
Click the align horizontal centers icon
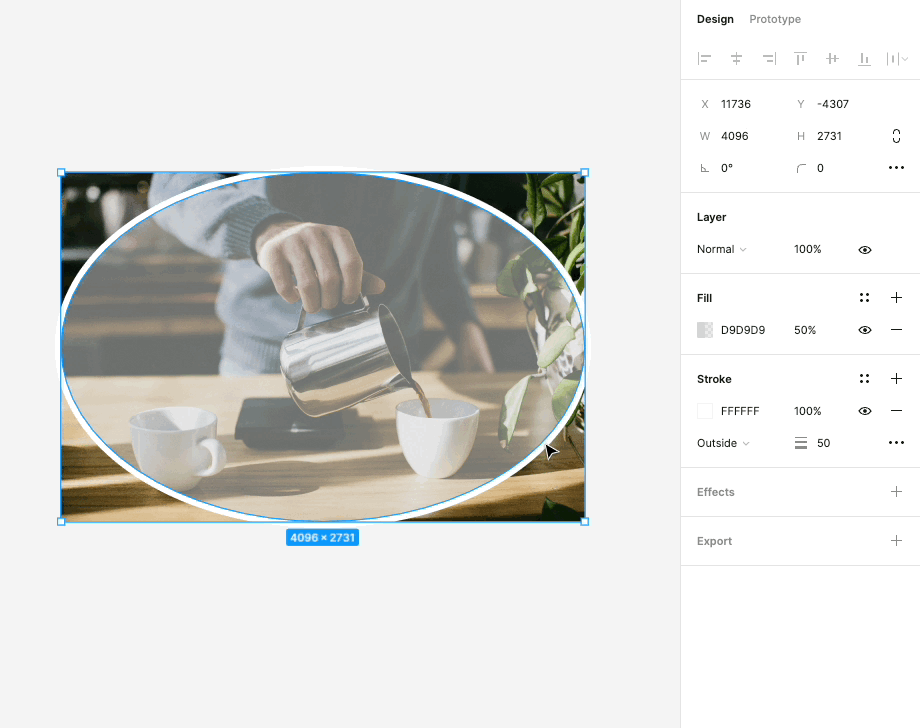736,59
